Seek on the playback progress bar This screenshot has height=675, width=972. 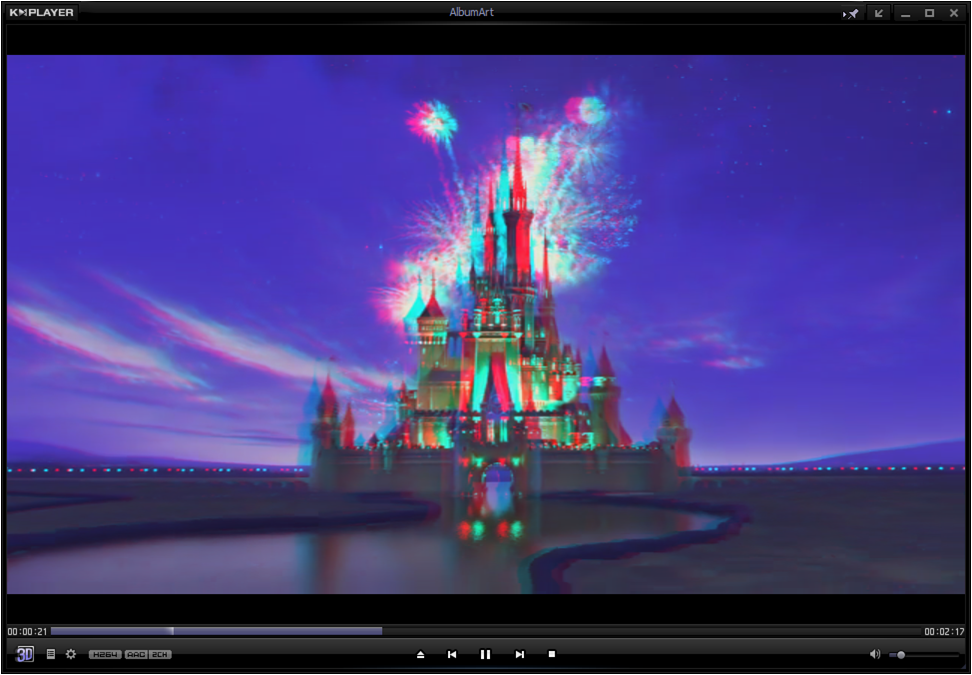[485, 631]
